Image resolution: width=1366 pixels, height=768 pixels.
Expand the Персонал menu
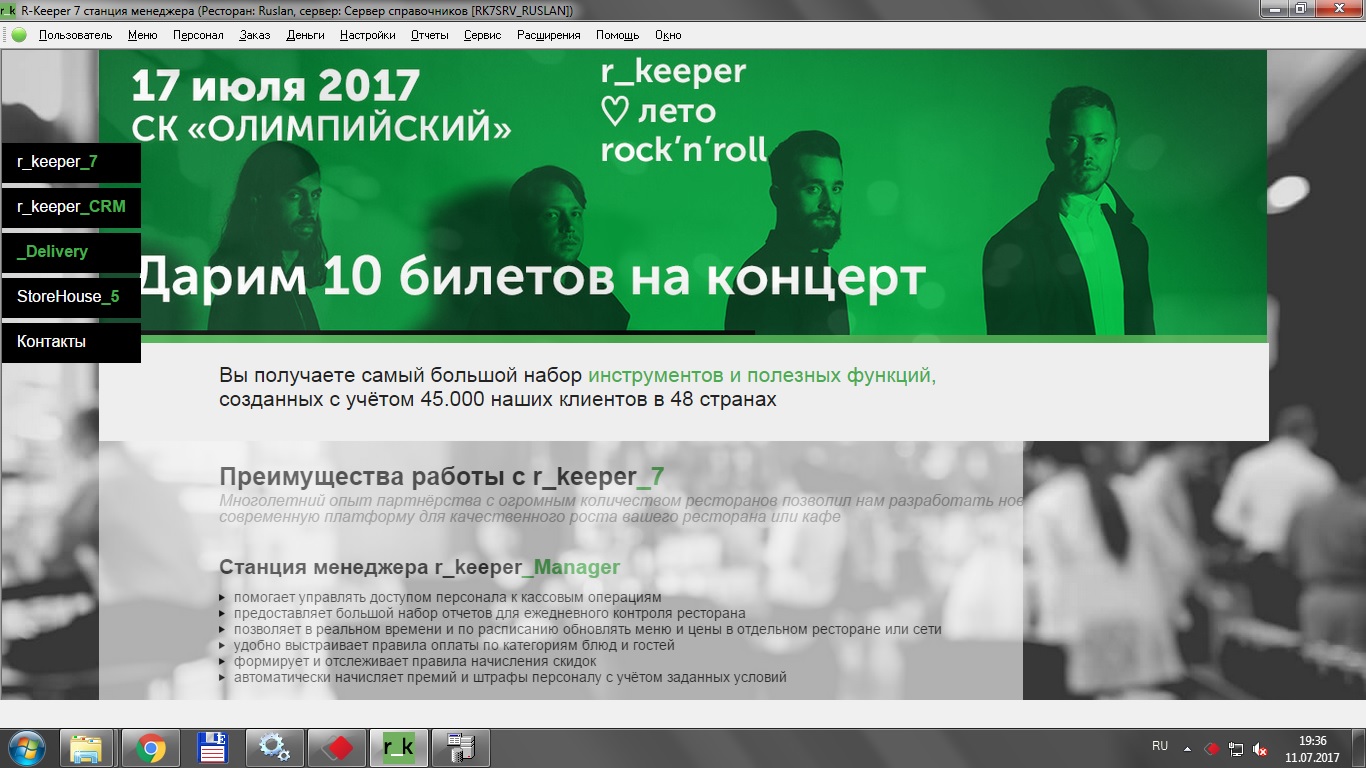click(x=198, y=35)
